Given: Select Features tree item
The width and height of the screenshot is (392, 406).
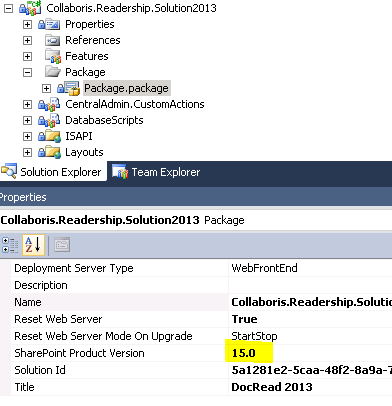Looking at the screenshot, I should tap(87, 56).
